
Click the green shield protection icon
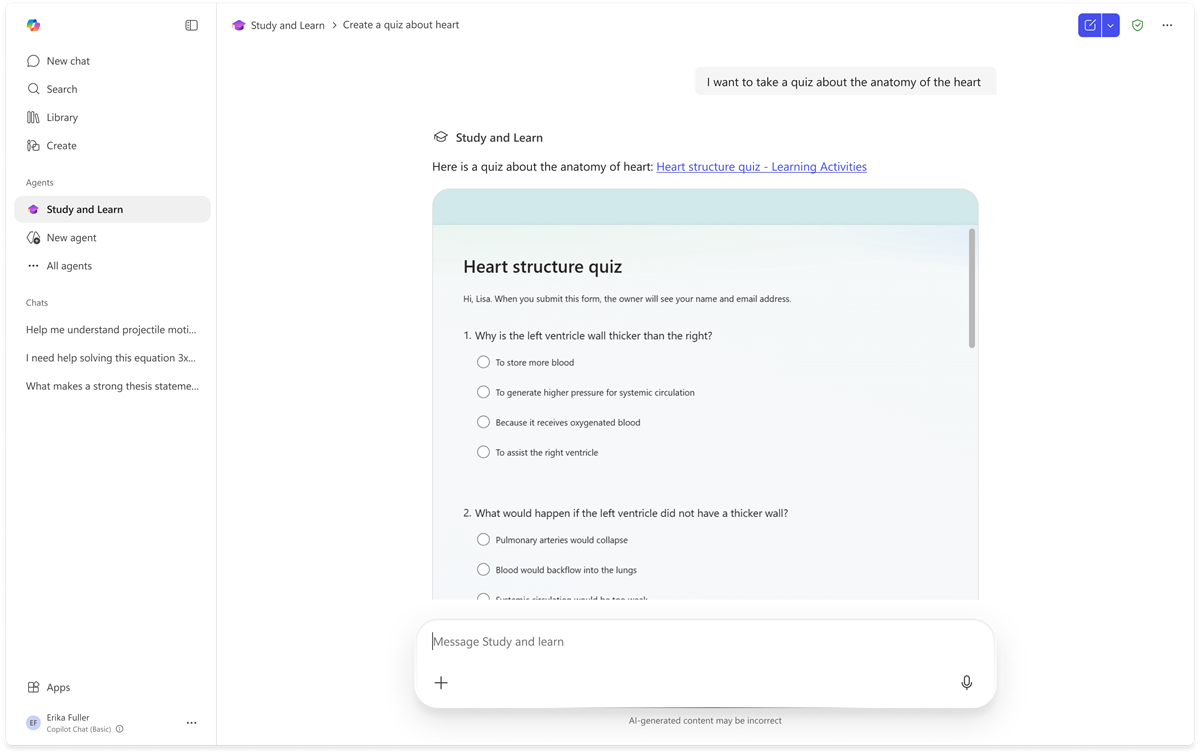1137,25
